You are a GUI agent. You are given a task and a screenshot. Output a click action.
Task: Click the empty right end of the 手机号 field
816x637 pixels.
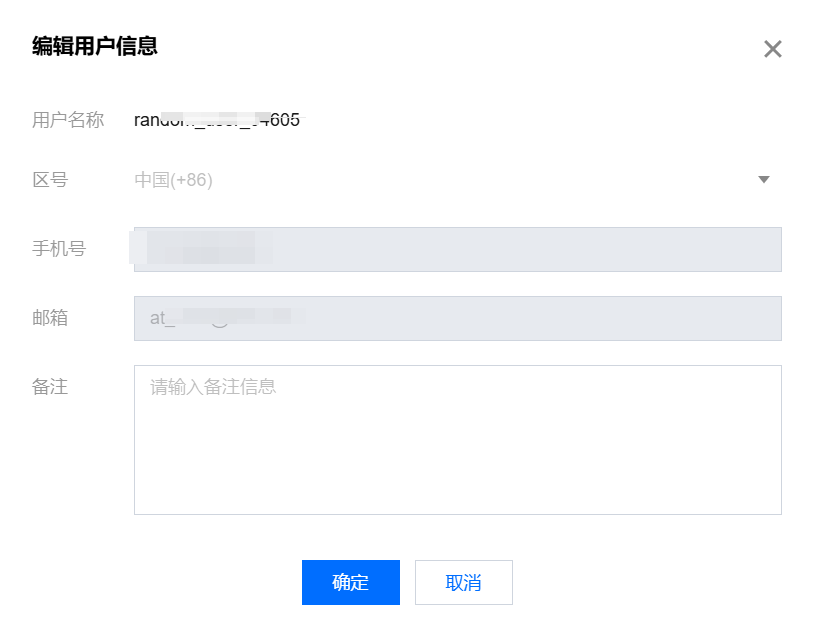pos(700,249)
